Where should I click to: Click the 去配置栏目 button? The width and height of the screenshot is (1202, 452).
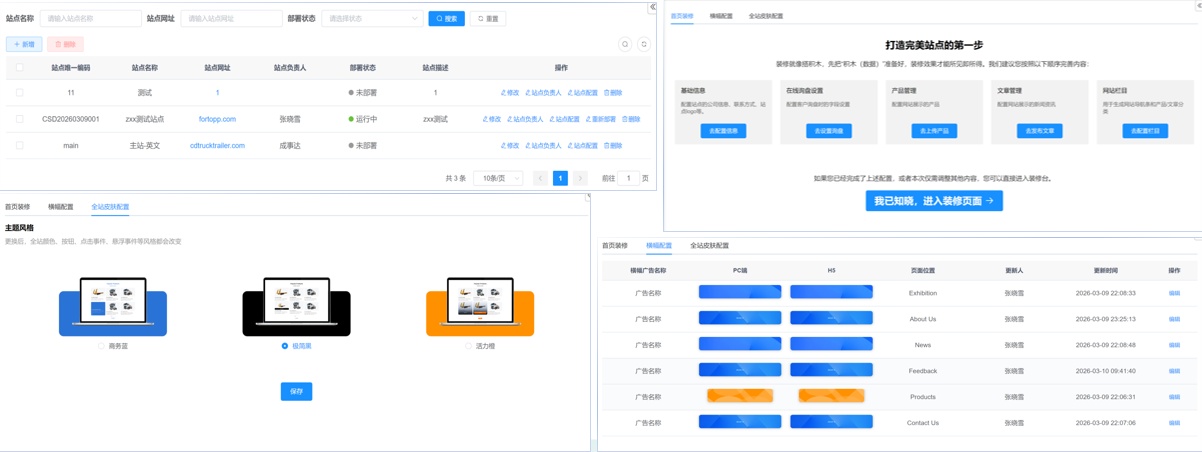1145,131
